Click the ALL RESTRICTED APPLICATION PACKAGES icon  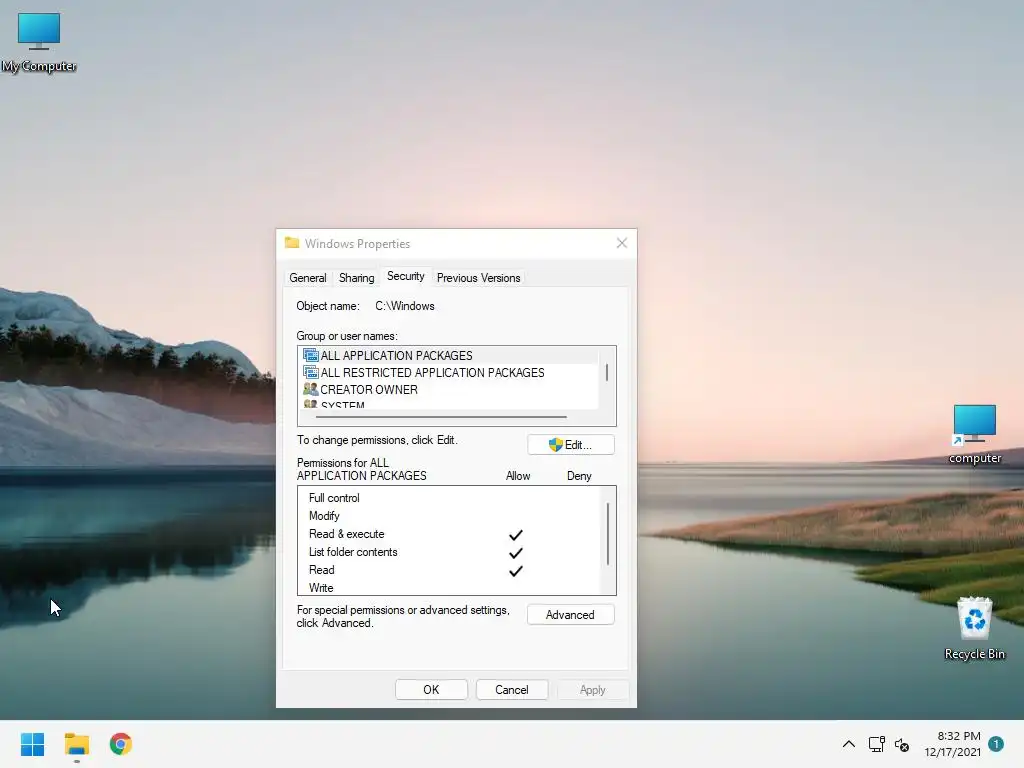tap(311, 372)
